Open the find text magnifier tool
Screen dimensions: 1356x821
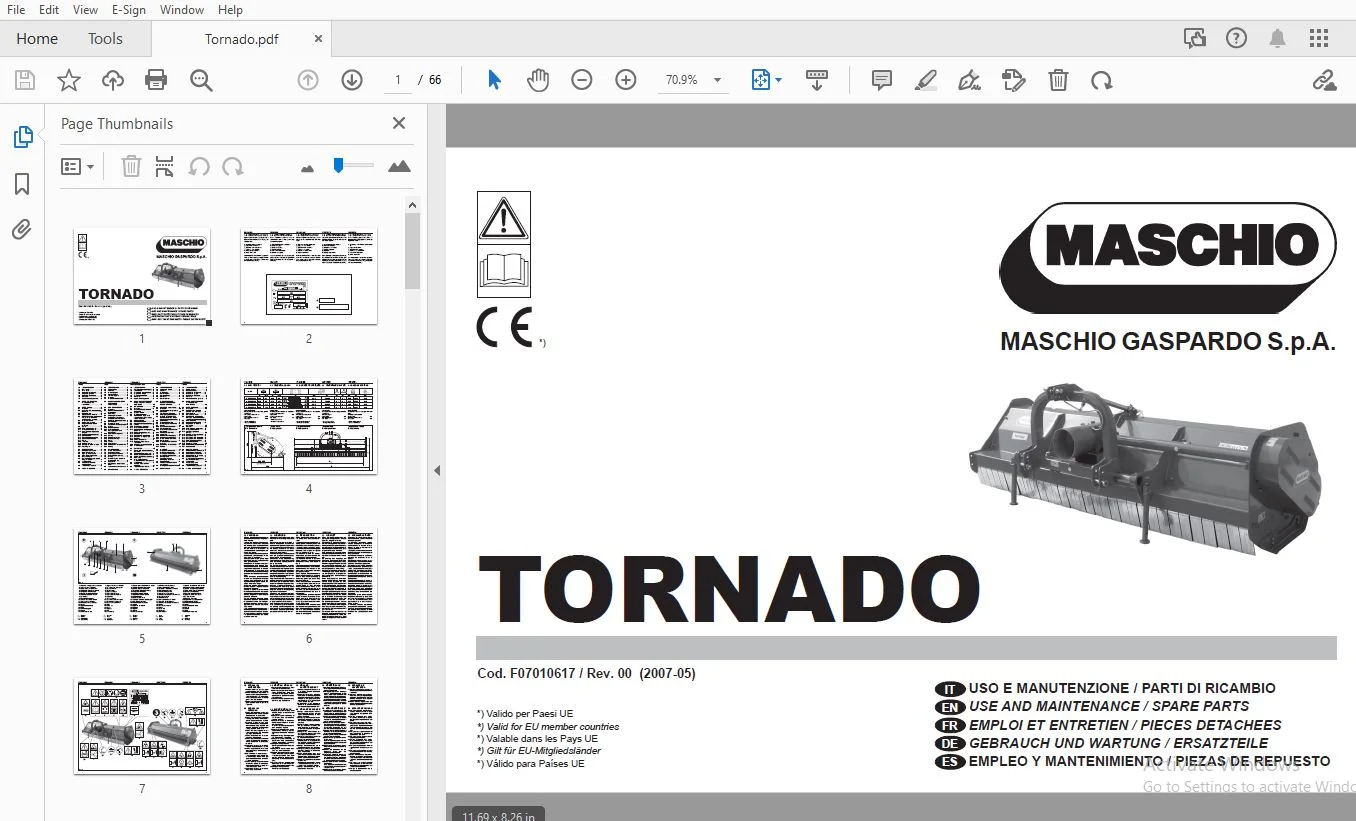click(201, 80)
